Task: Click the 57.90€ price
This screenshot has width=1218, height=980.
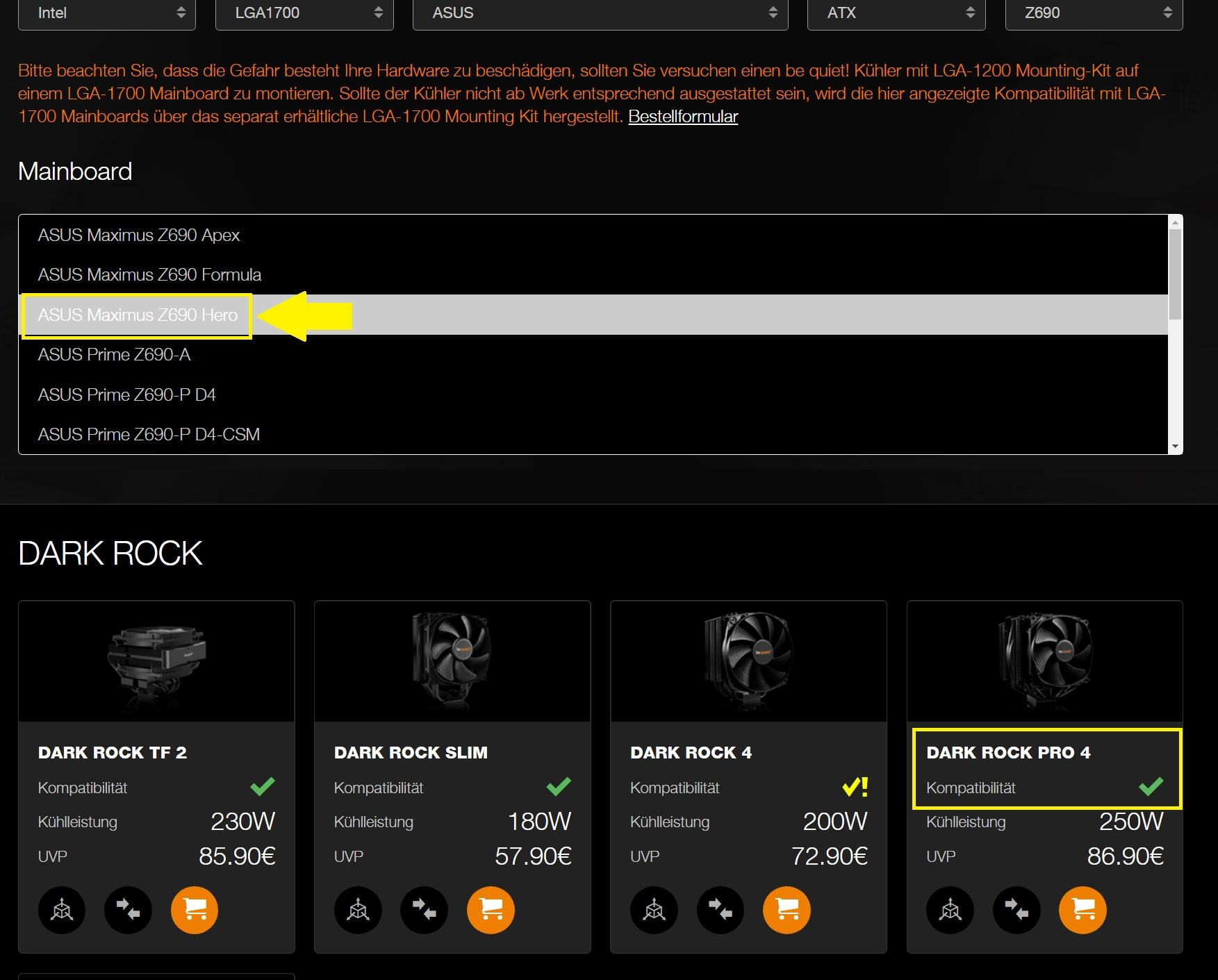Action: click(x=533, y=856)
